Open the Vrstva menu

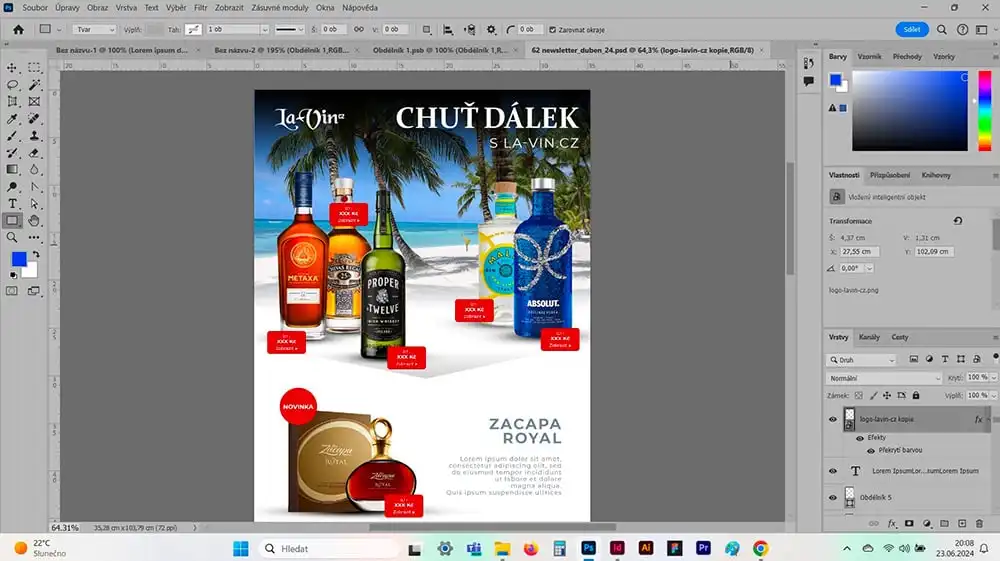(126, 8)
